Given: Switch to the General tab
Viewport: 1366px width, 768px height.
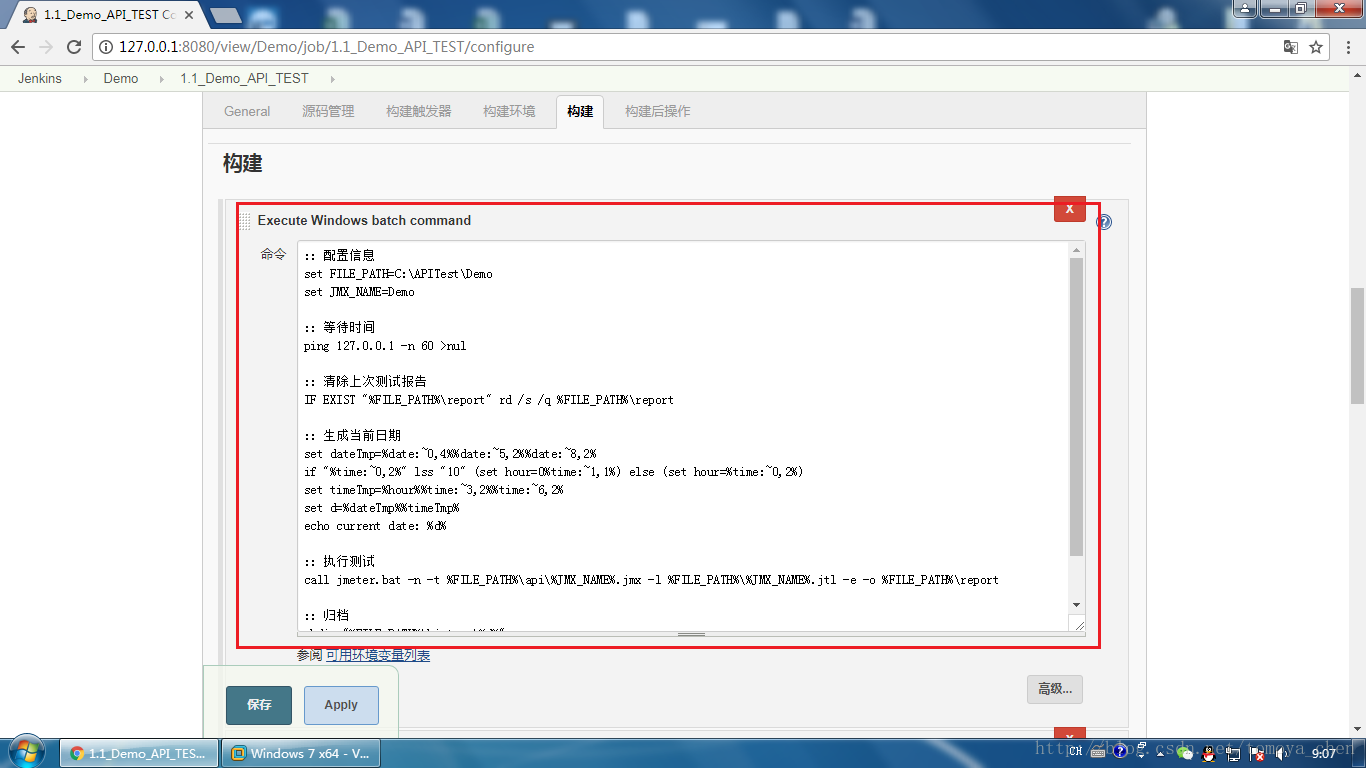Looking at the screenshot, I should 247,112.
